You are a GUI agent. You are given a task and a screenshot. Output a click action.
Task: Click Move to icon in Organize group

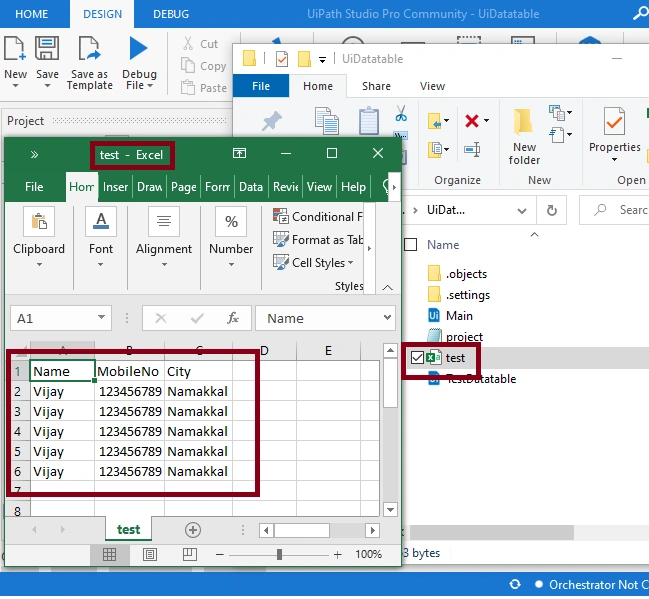tap(435, 121)
